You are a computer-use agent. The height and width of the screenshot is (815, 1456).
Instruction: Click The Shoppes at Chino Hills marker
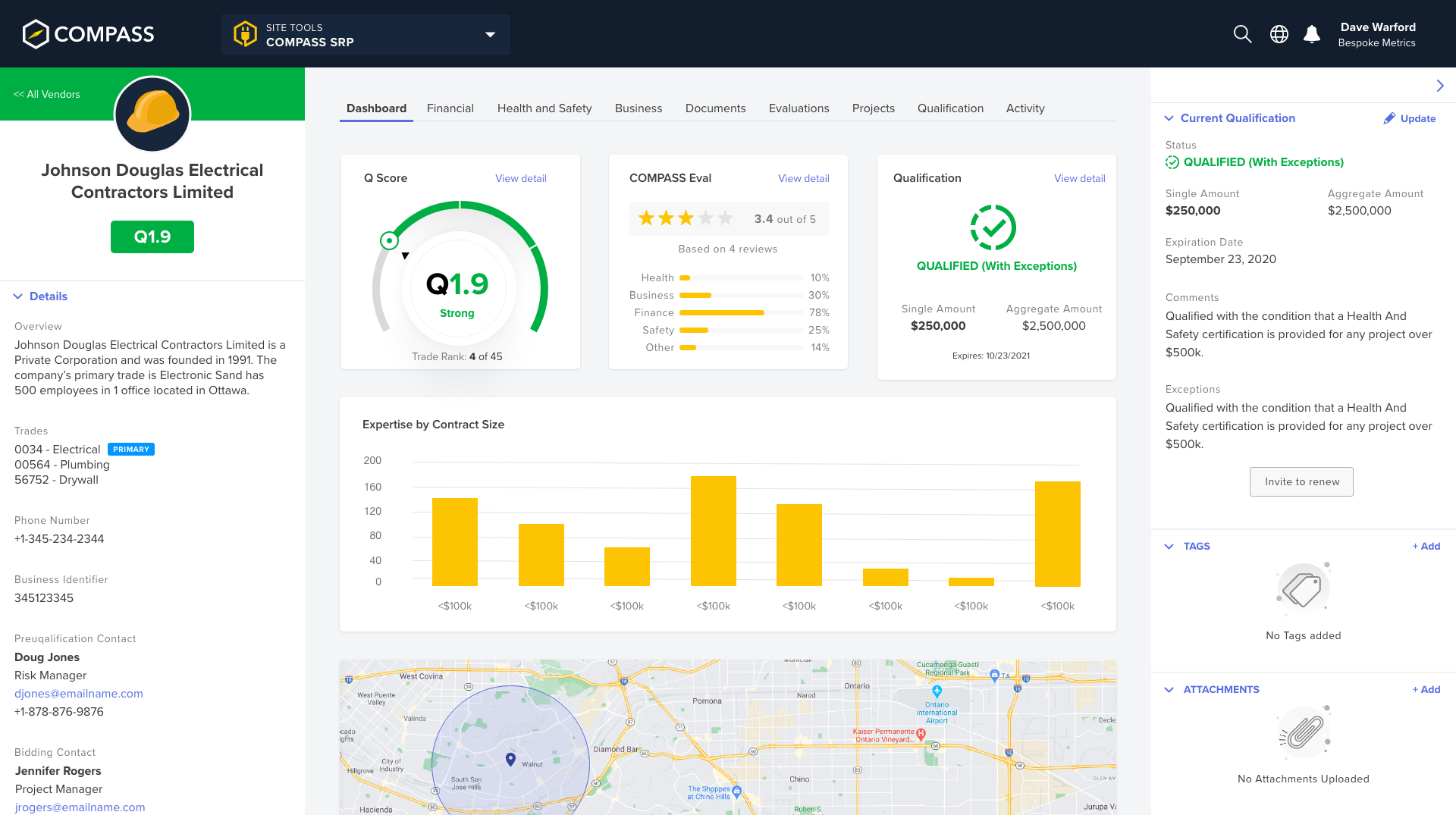pos(736,791)
